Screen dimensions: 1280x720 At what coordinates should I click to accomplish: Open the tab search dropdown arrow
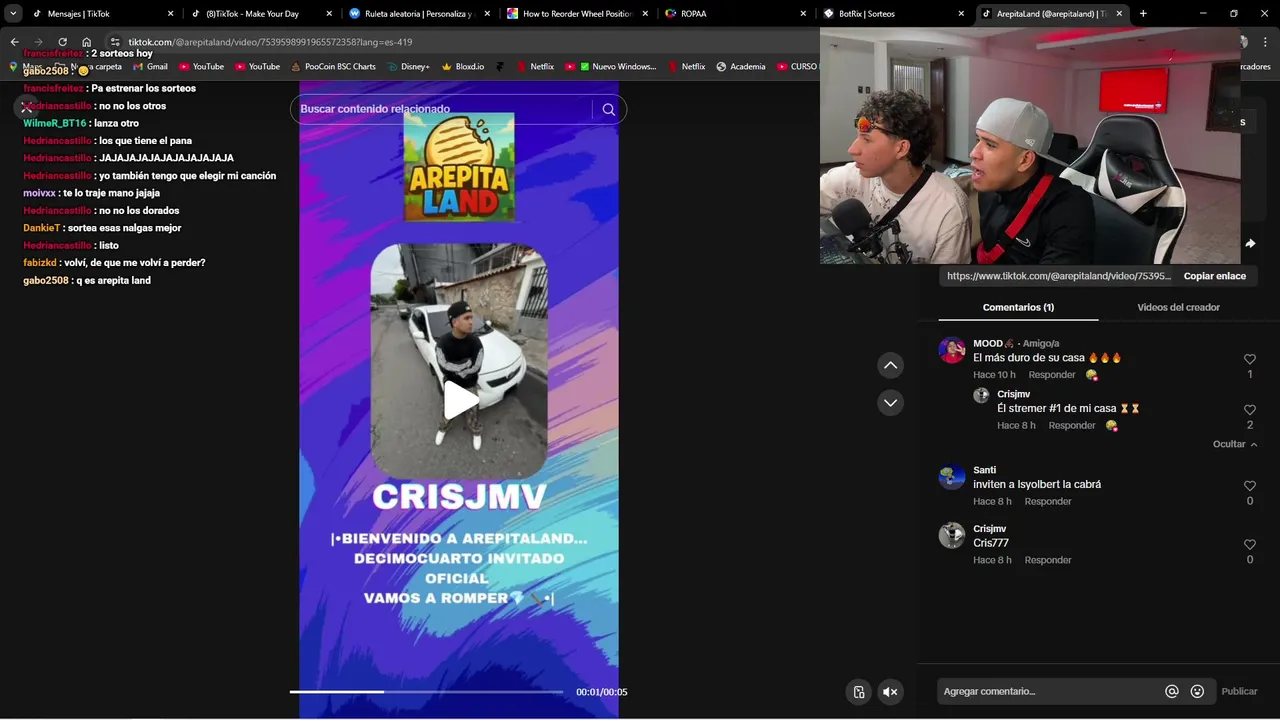coord(13,14)
